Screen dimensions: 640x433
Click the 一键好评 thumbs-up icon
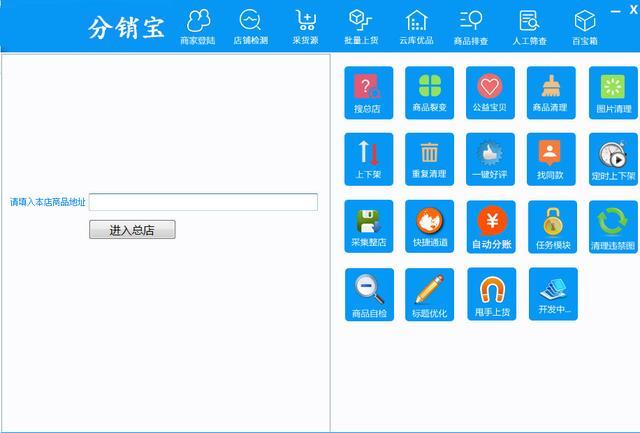(x=490, y=159)
